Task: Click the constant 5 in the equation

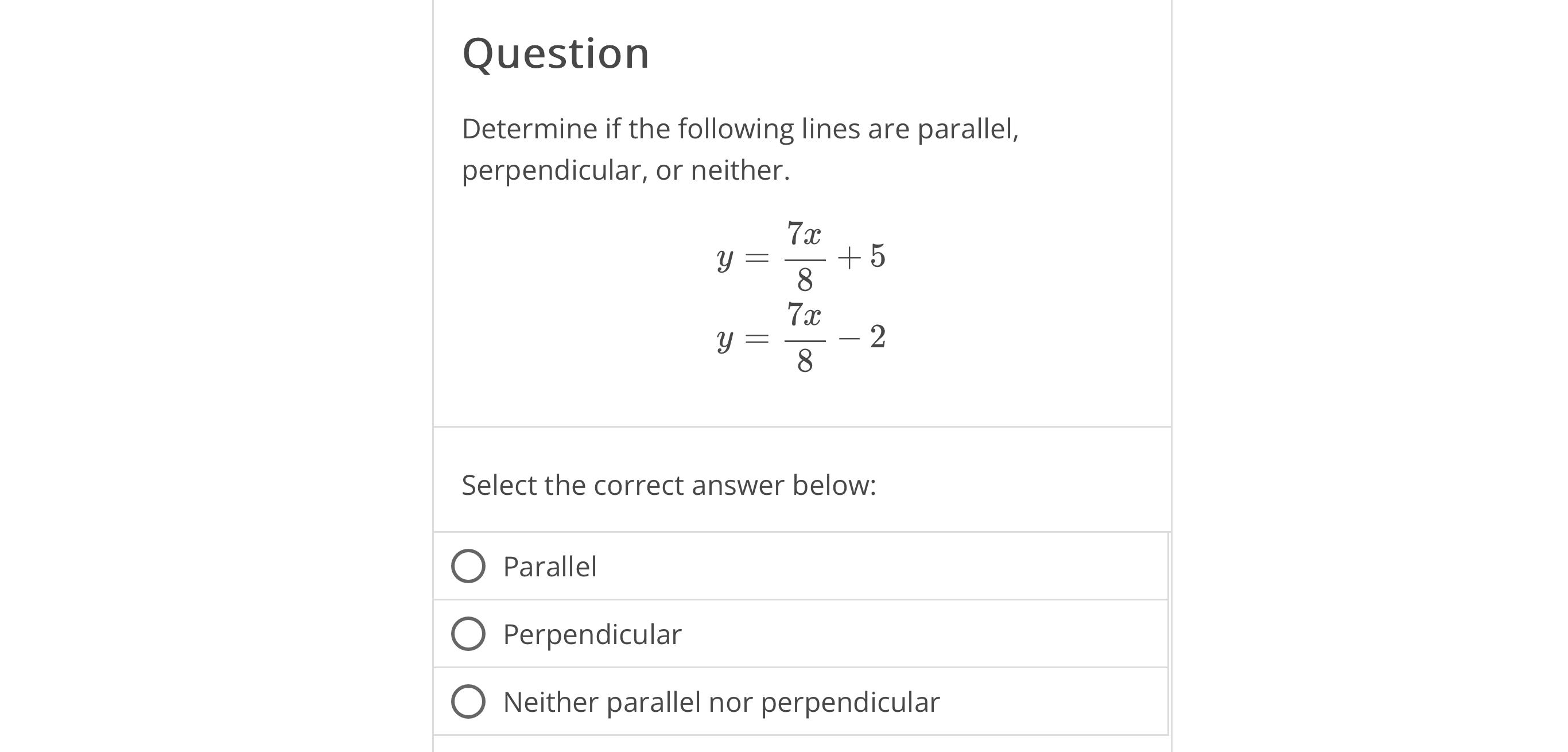Action: 877,256
